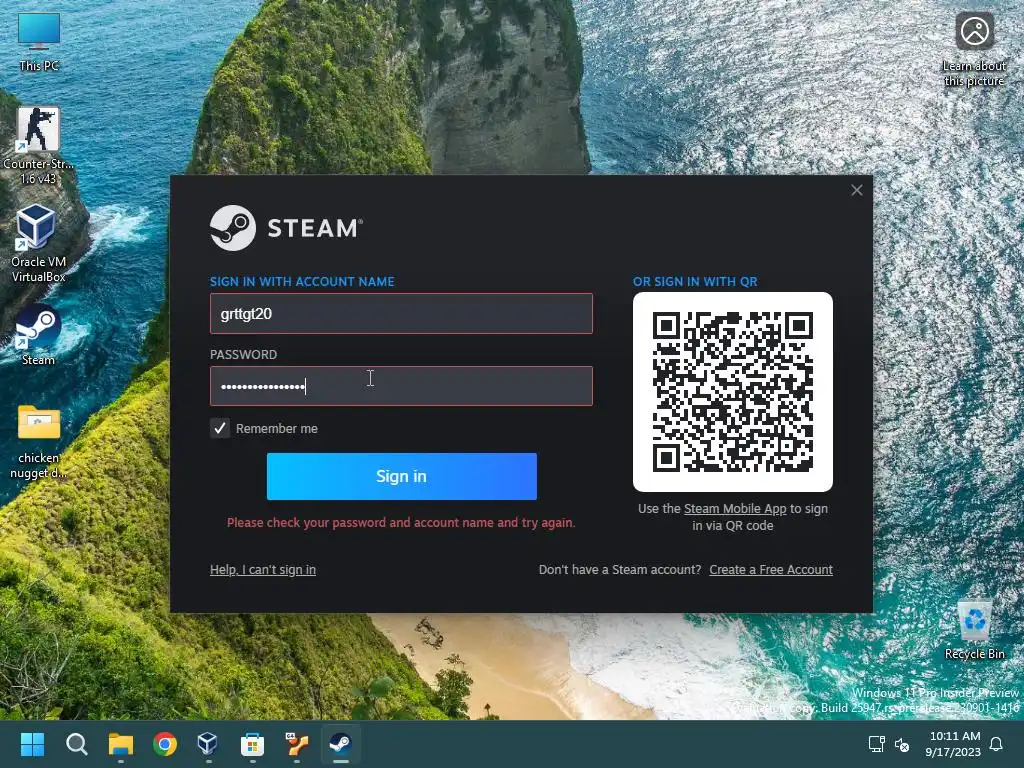The image size is (1024, 768).
Task: Click the account name input field
Action: [x=401, y=313]
